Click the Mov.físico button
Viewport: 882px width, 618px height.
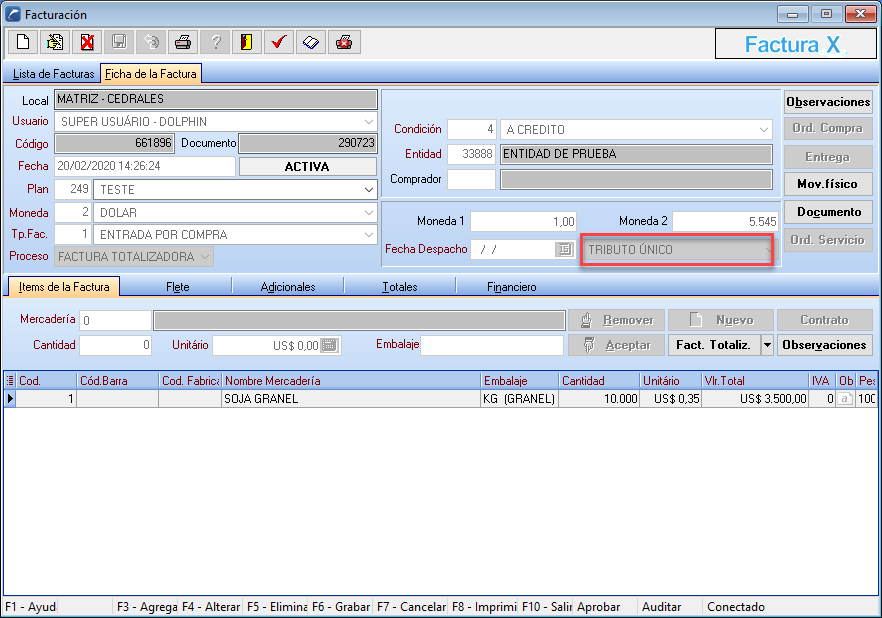[x=828, y=184]
